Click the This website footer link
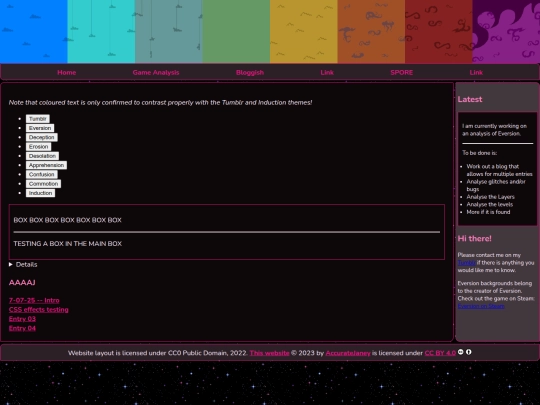Viewport: 540px width, 405px height. tap(269, 353)
